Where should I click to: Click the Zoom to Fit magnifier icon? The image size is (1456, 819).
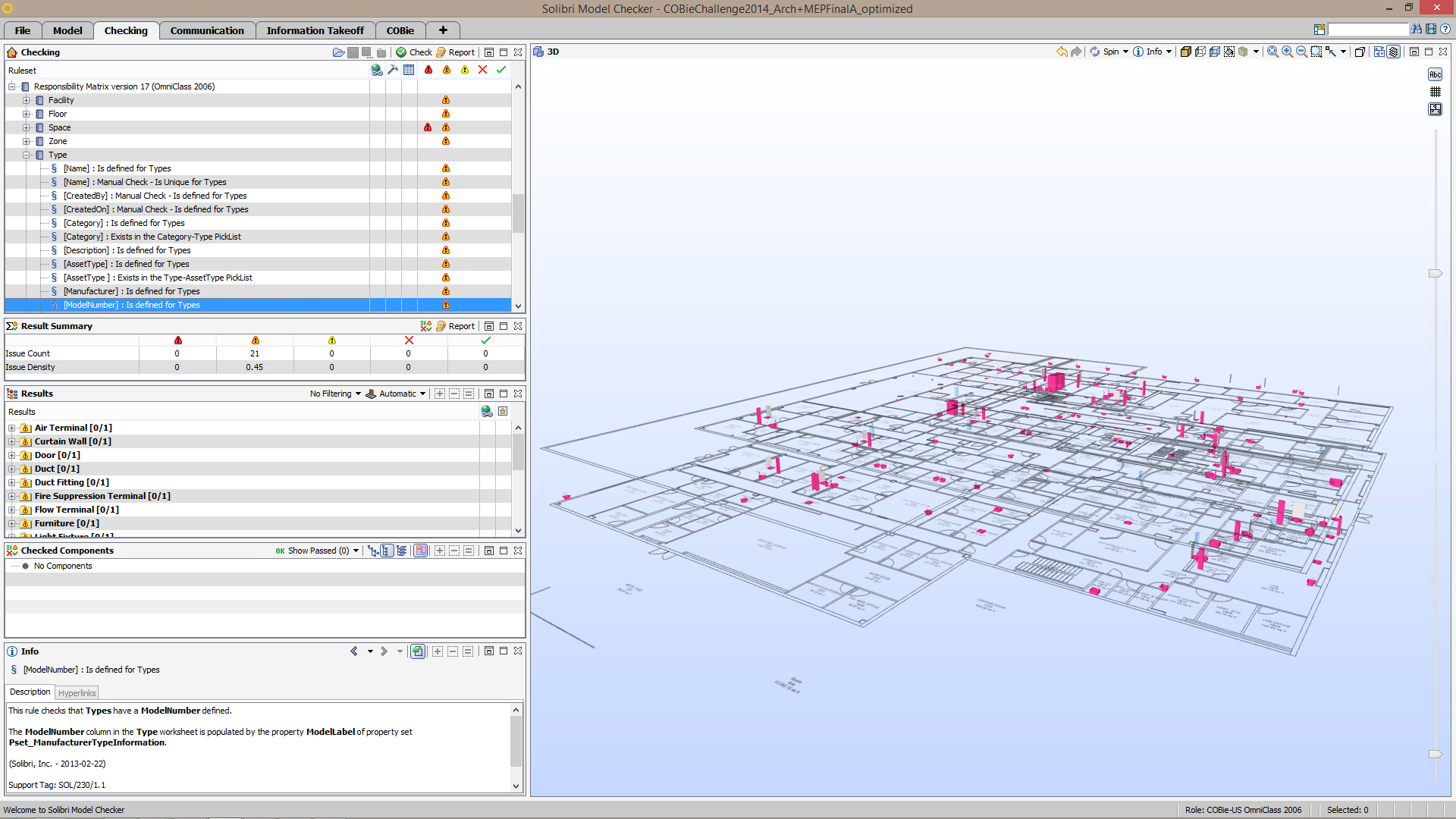[1272, 52]
